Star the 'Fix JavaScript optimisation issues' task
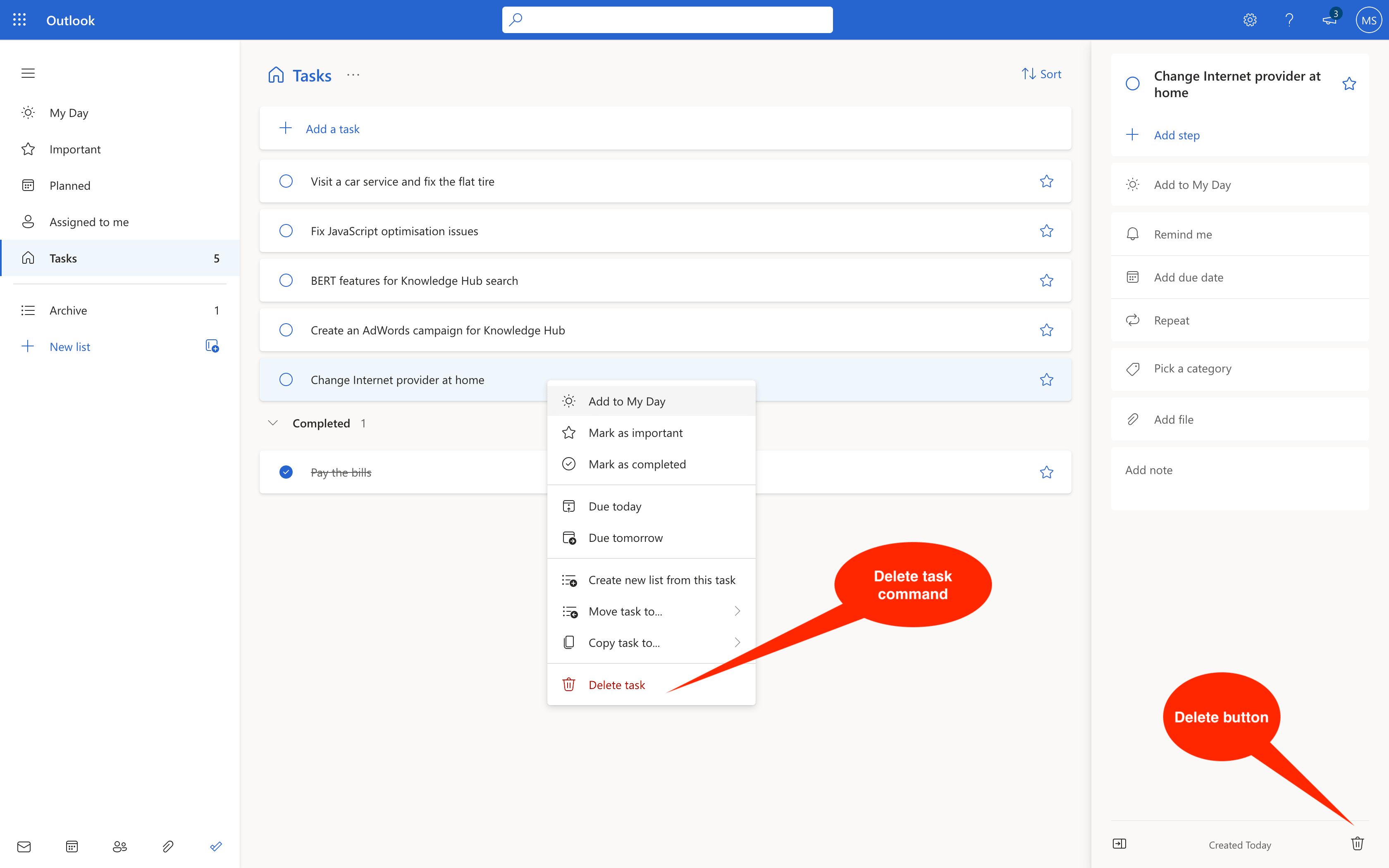 (x=1046, y=230)
